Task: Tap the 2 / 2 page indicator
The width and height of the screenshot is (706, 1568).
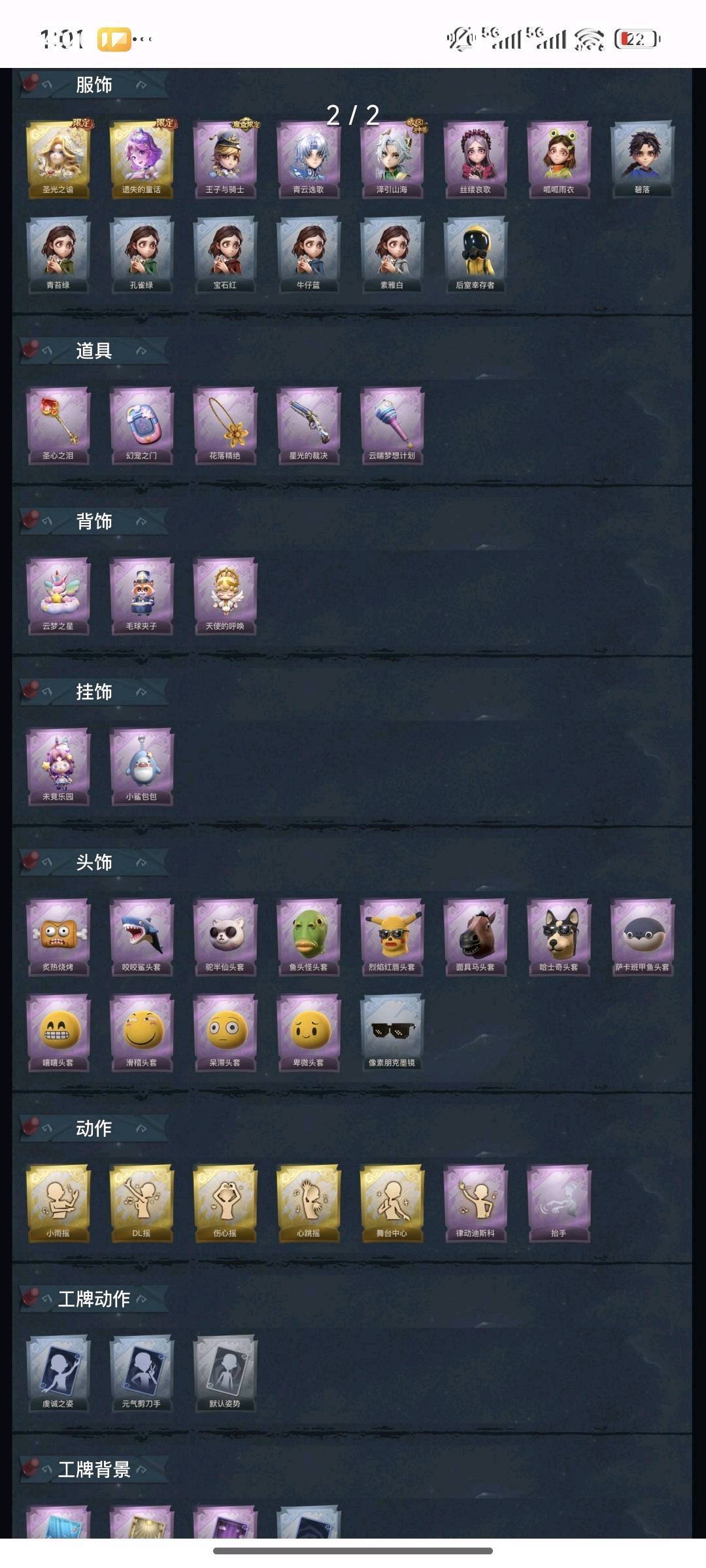Action: coord(353,116)
